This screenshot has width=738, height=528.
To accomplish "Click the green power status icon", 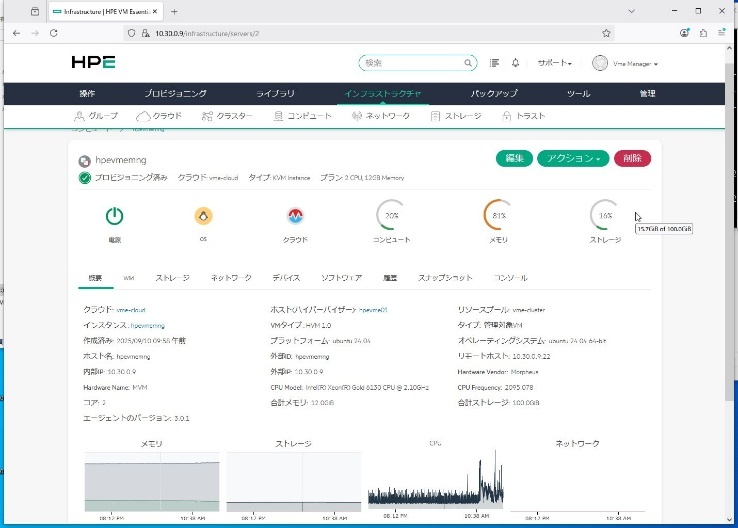I will (x=115, y=216).
